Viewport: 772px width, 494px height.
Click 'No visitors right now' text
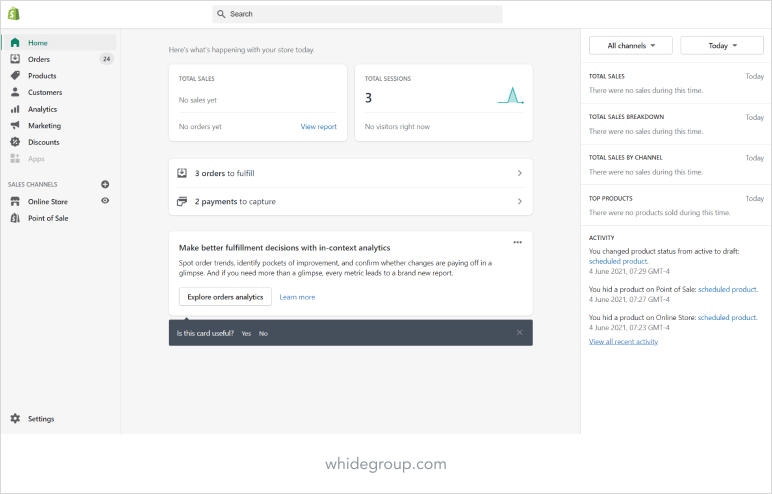point(397,127)
